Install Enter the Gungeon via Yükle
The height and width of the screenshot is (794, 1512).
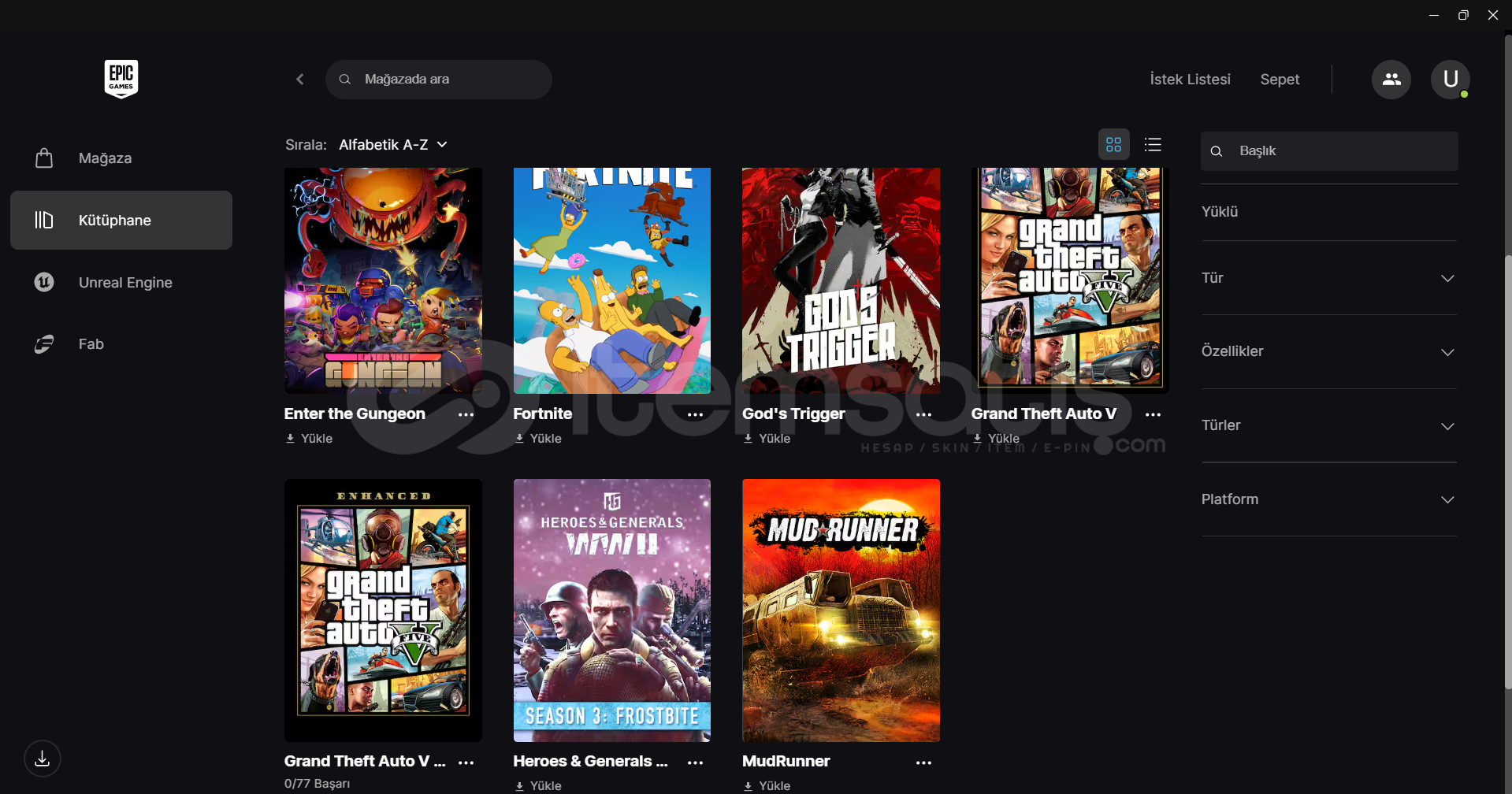(309, 439)
